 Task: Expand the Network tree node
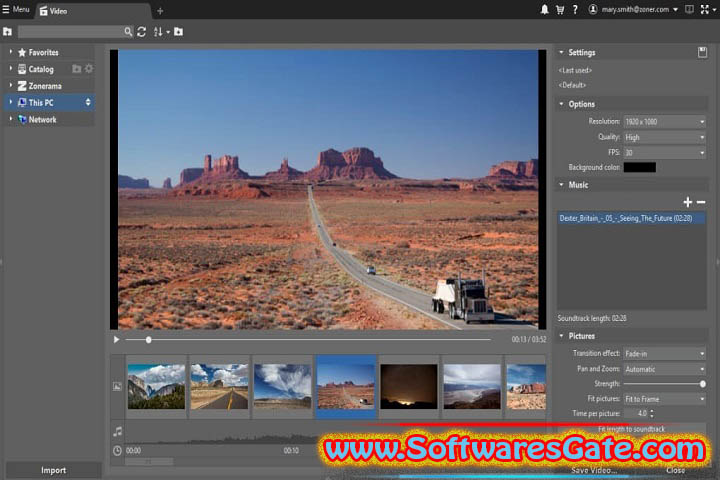coord(10,119)
